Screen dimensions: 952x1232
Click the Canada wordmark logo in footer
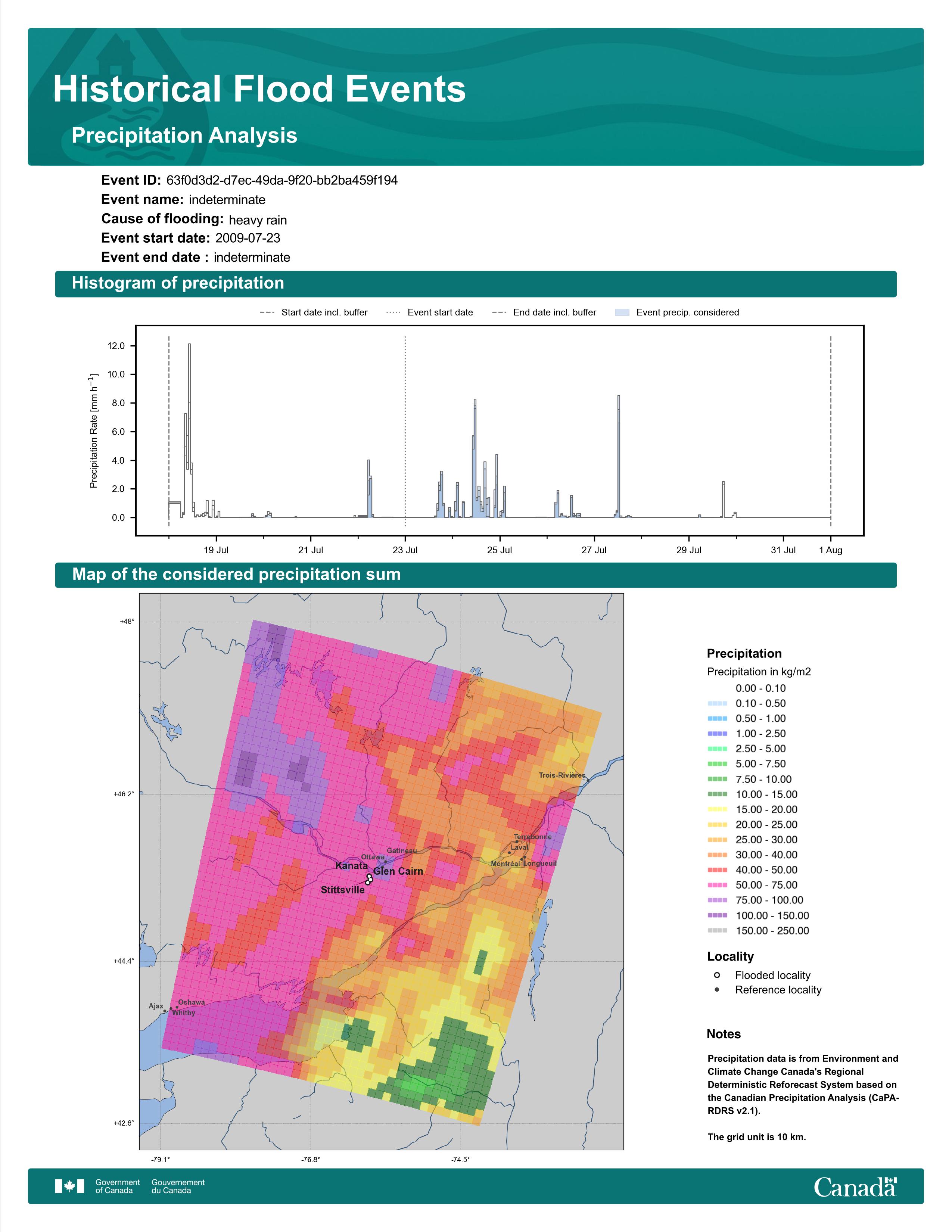(855, 1187)
